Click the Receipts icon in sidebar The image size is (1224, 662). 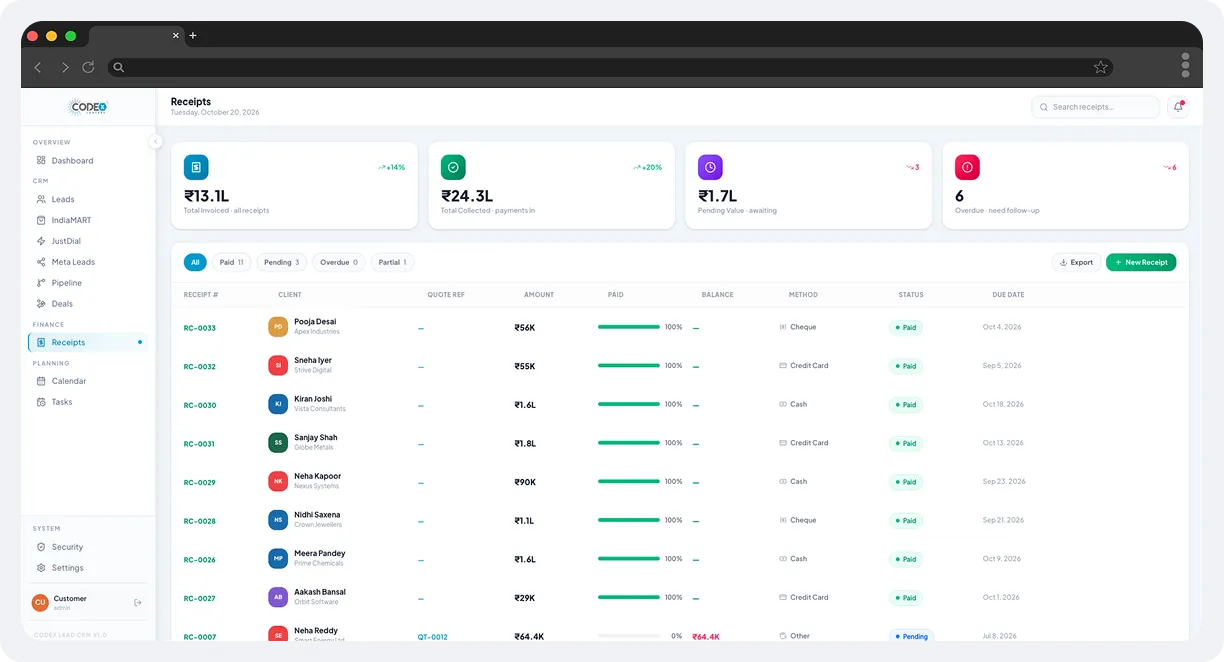(x=41, y=342)
